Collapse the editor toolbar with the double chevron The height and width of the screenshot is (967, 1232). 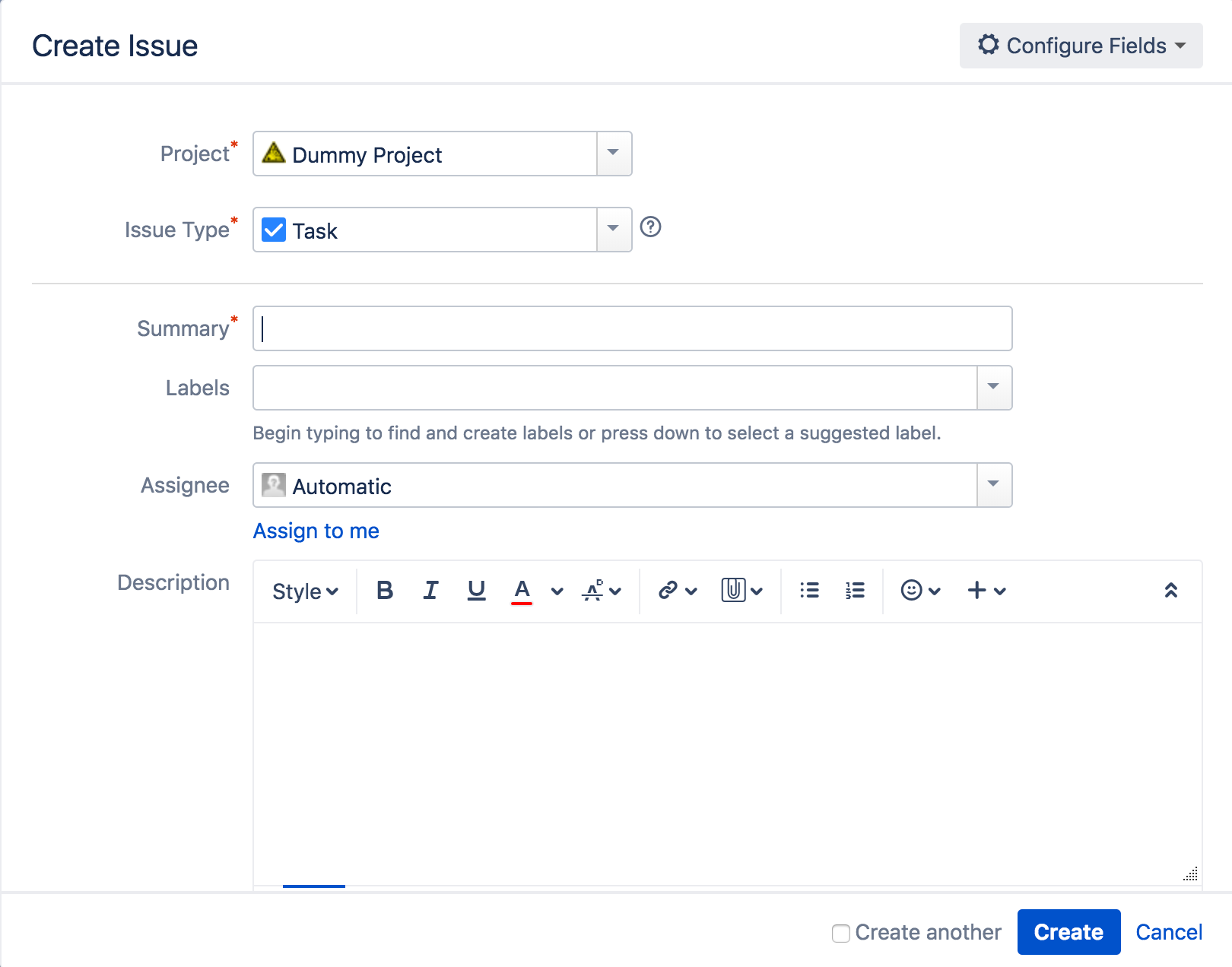[x=1171, y=591]
